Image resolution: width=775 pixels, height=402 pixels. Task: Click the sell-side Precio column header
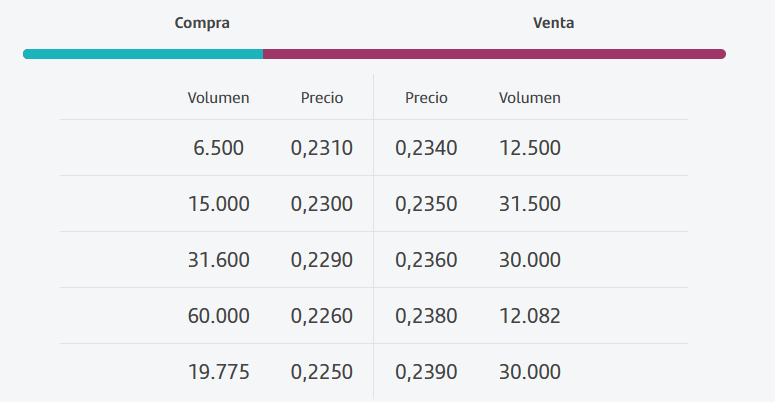(x=426, y=98)
